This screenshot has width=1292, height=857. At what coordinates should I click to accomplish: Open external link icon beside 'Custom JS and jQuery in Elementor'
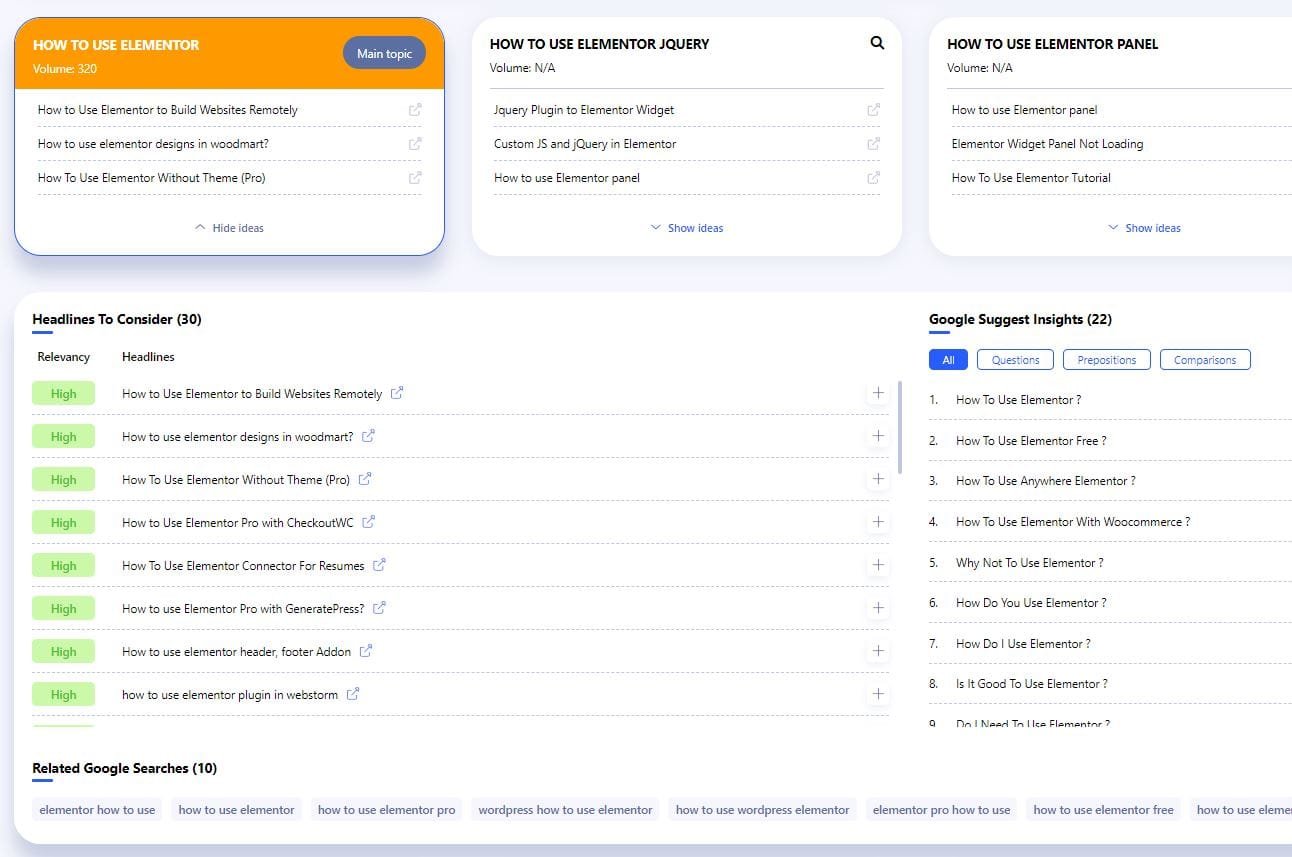click(873, 144)
